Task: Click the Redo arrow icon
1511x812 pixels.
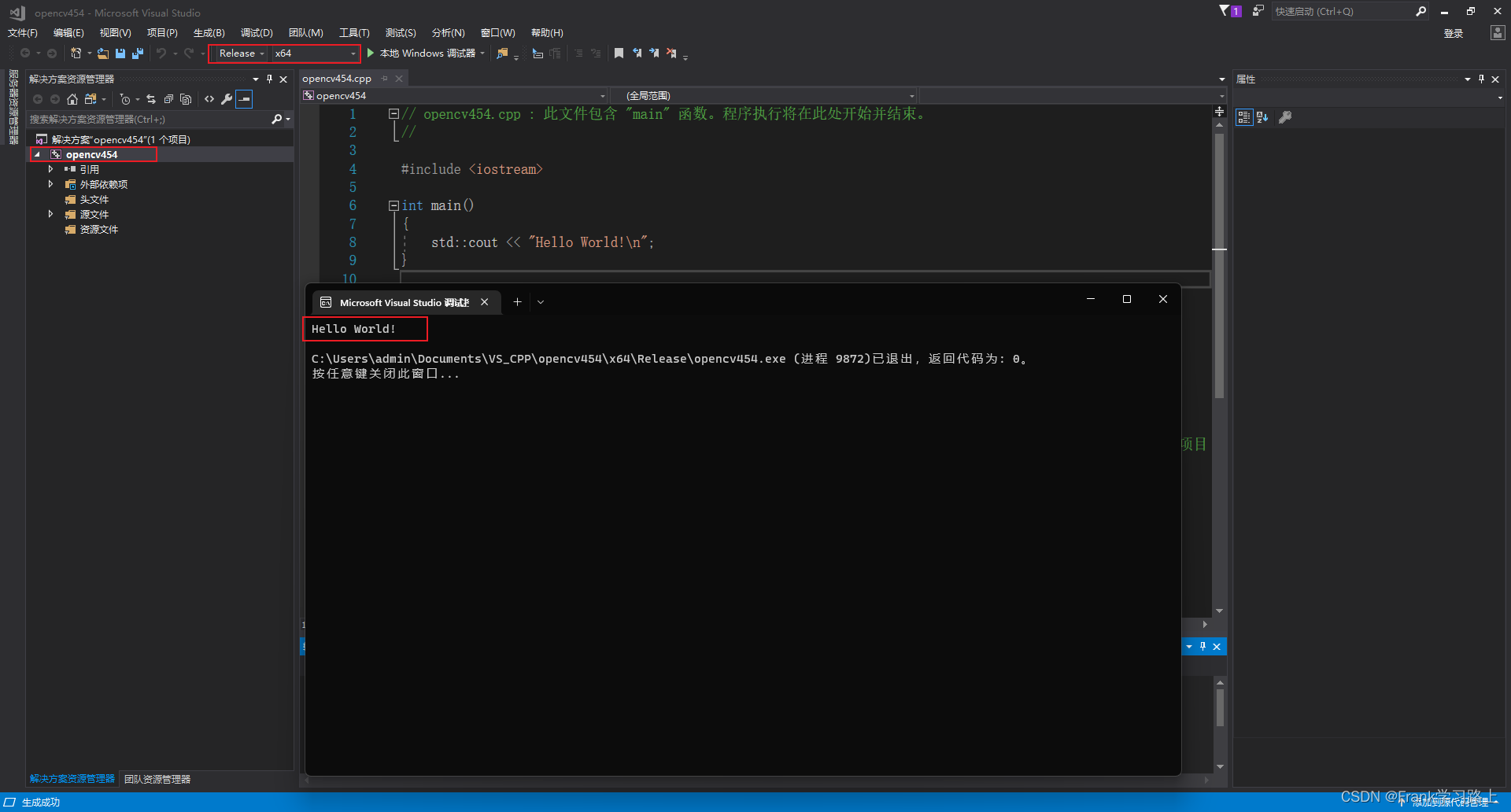Action: point(189,54)
